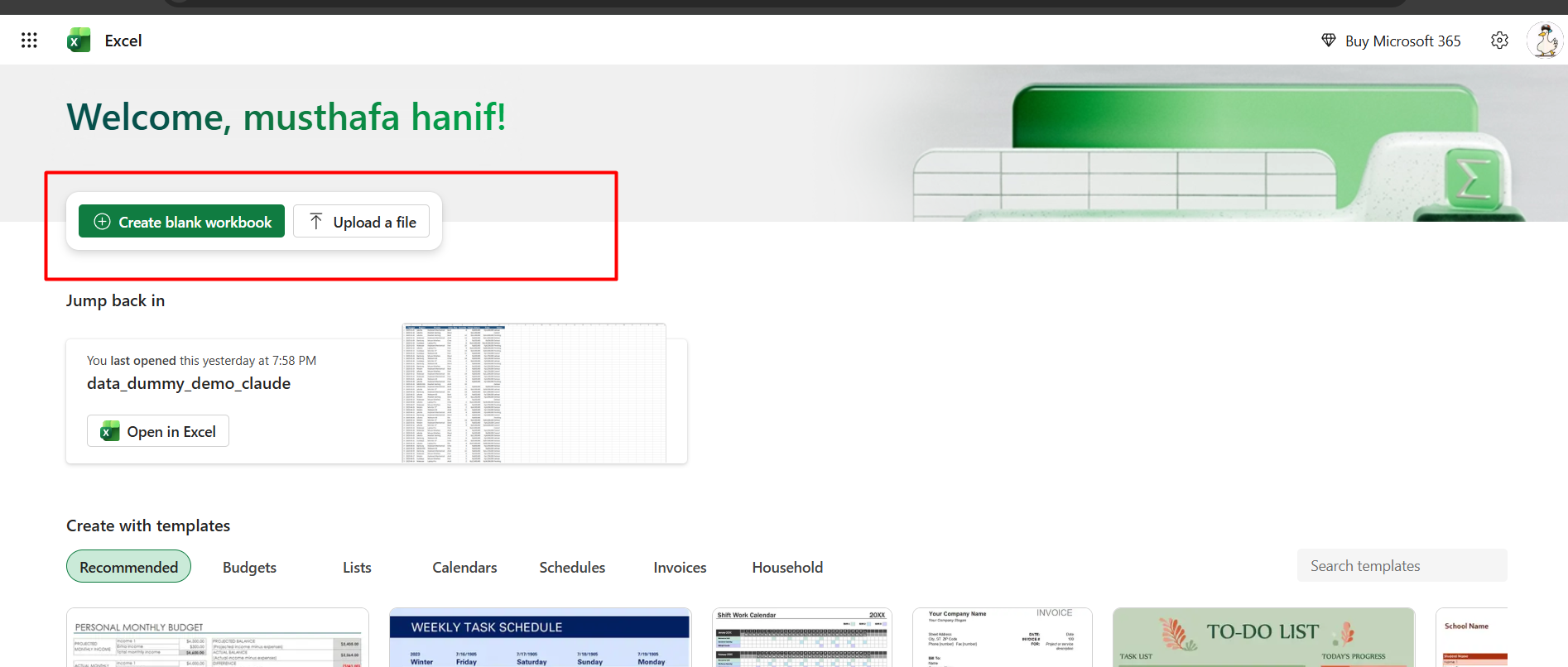1568x667 pixels.
Task: Choose the Personal Monthly Budget template
Action: coord(218,637)
